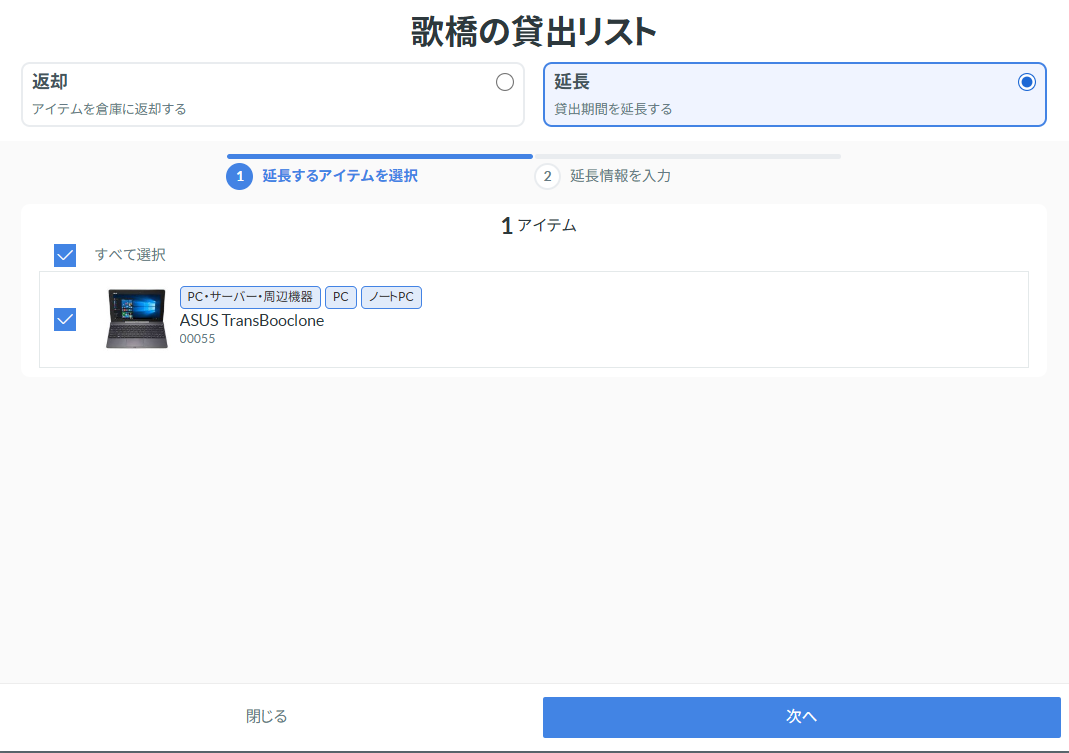Screen dimensions: 1069x753
Task: Go to the 延長情報を入力 step label
Action: click(x=620, y=176)
